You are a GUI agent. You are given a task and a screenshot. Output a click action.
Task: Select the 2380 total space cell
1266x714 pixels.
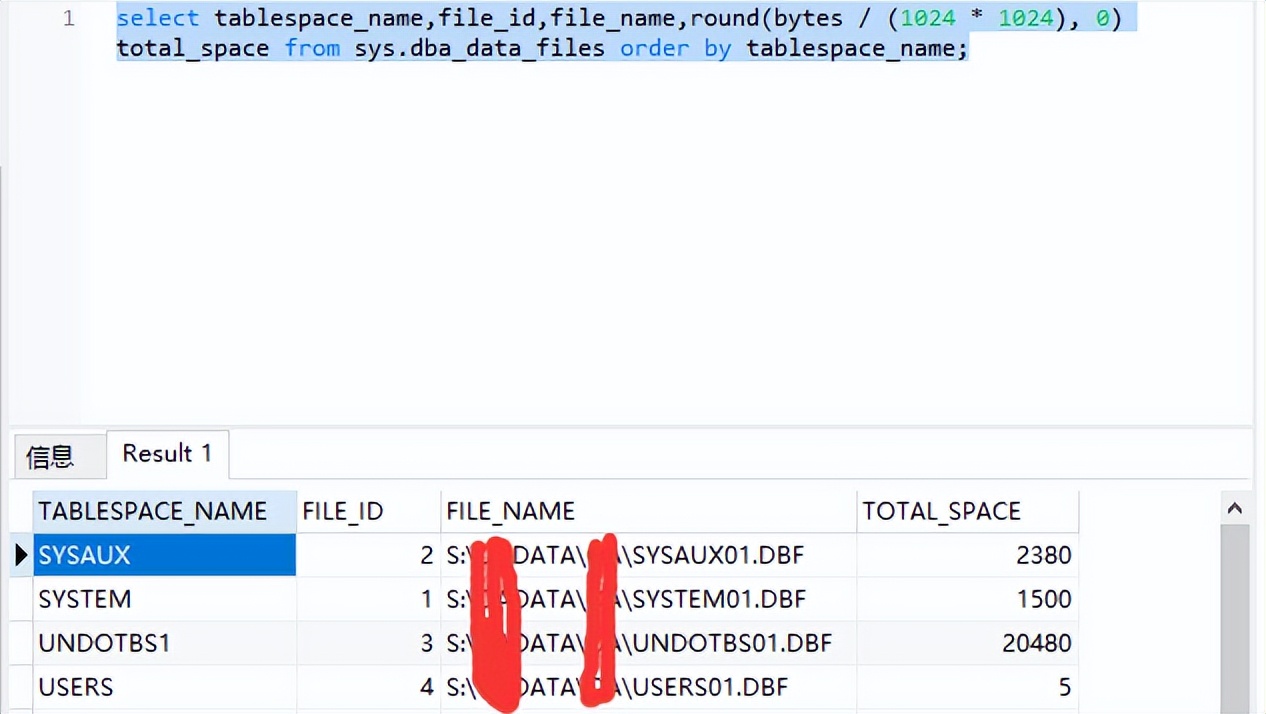[966, 555]
